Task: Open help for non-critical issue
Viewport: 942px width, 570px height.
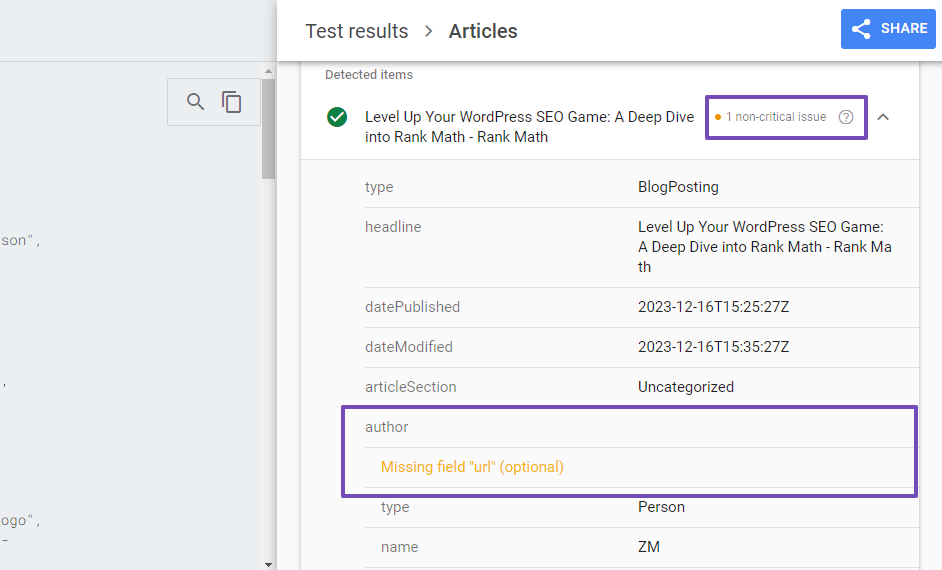Action: coord(846,117)
